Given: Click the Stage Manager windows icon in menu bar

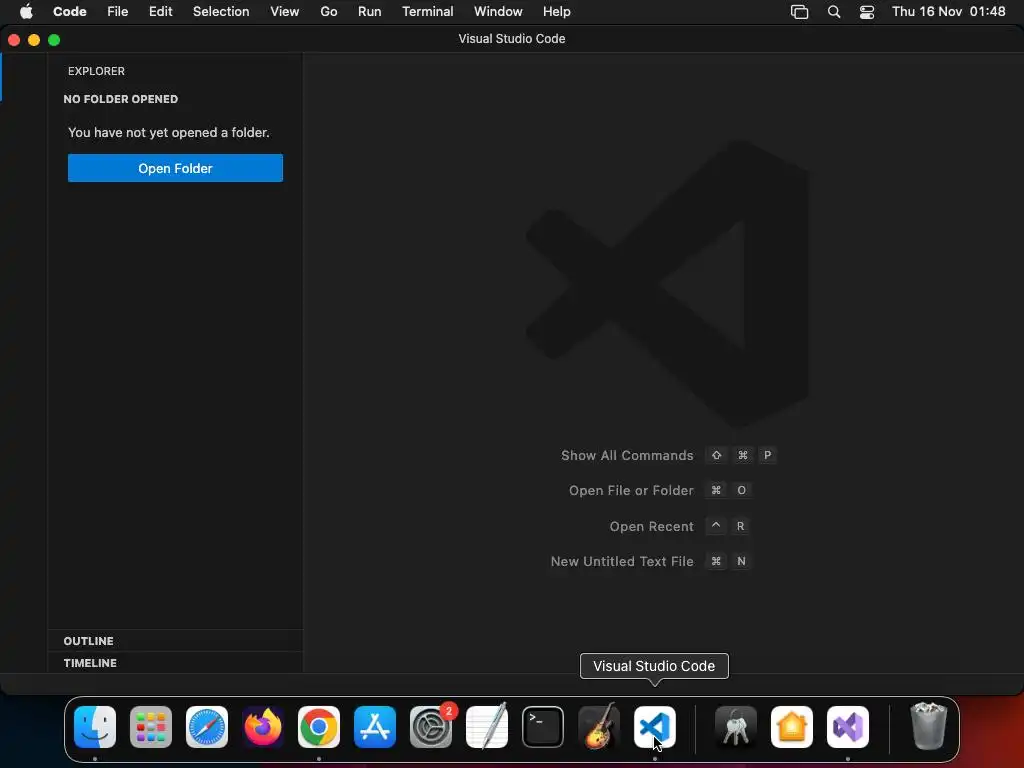Looking at the screenshot, I should tap(799, 12).
